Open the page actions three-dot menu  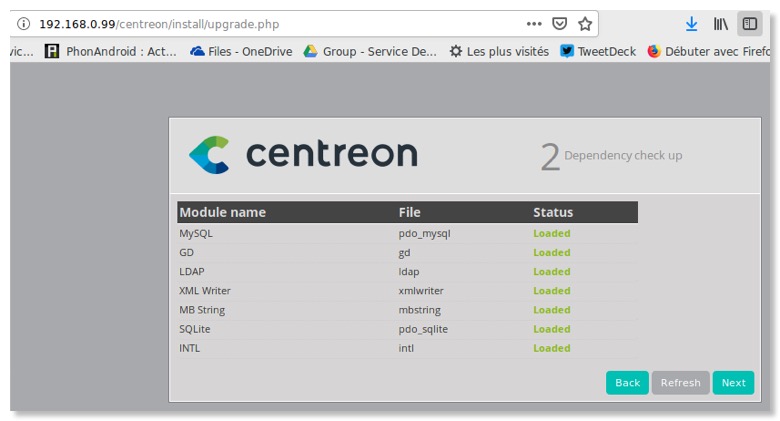click(535, 24)
